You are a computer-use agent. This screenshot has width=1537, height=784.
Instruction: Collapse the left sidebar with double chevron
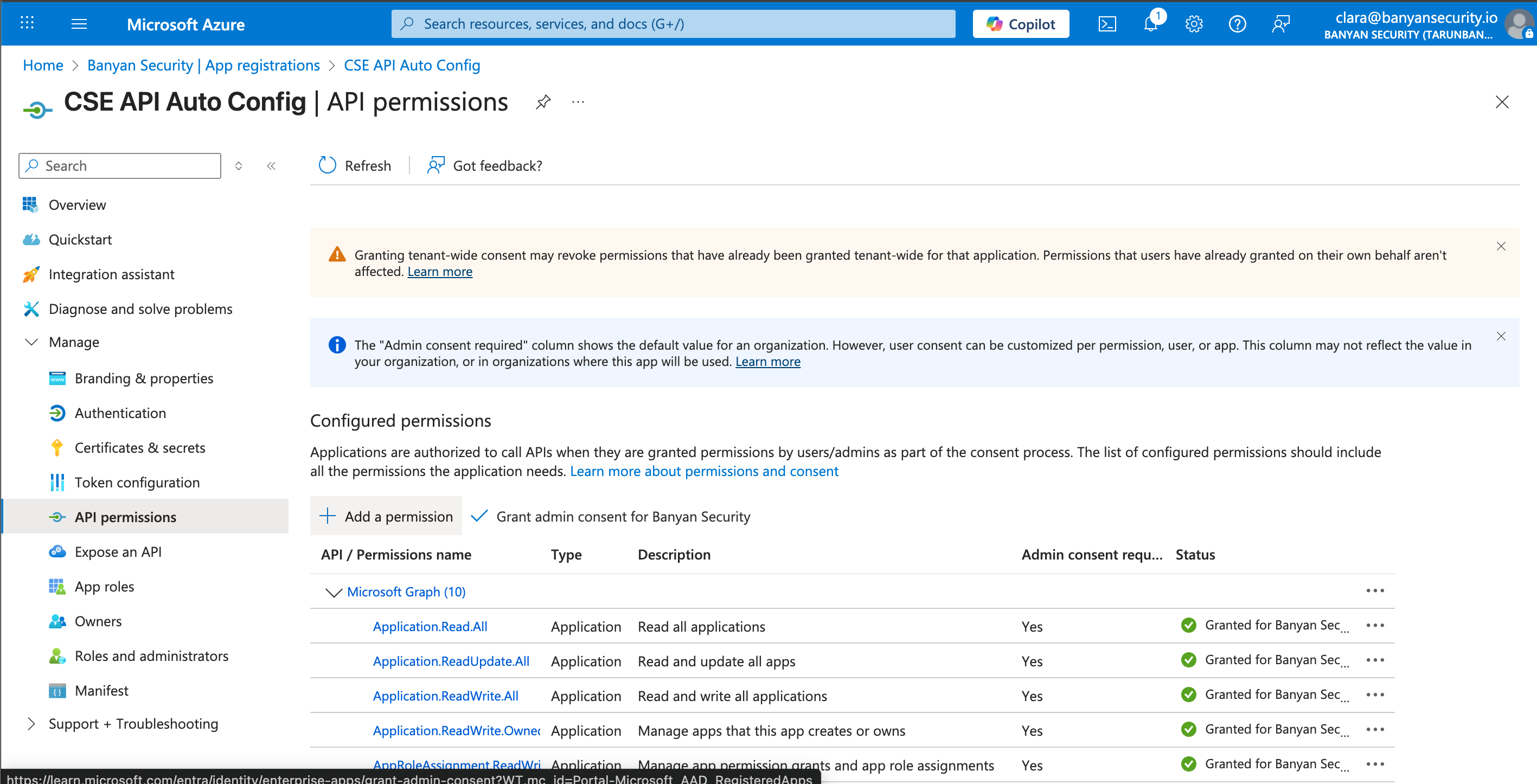271,166
